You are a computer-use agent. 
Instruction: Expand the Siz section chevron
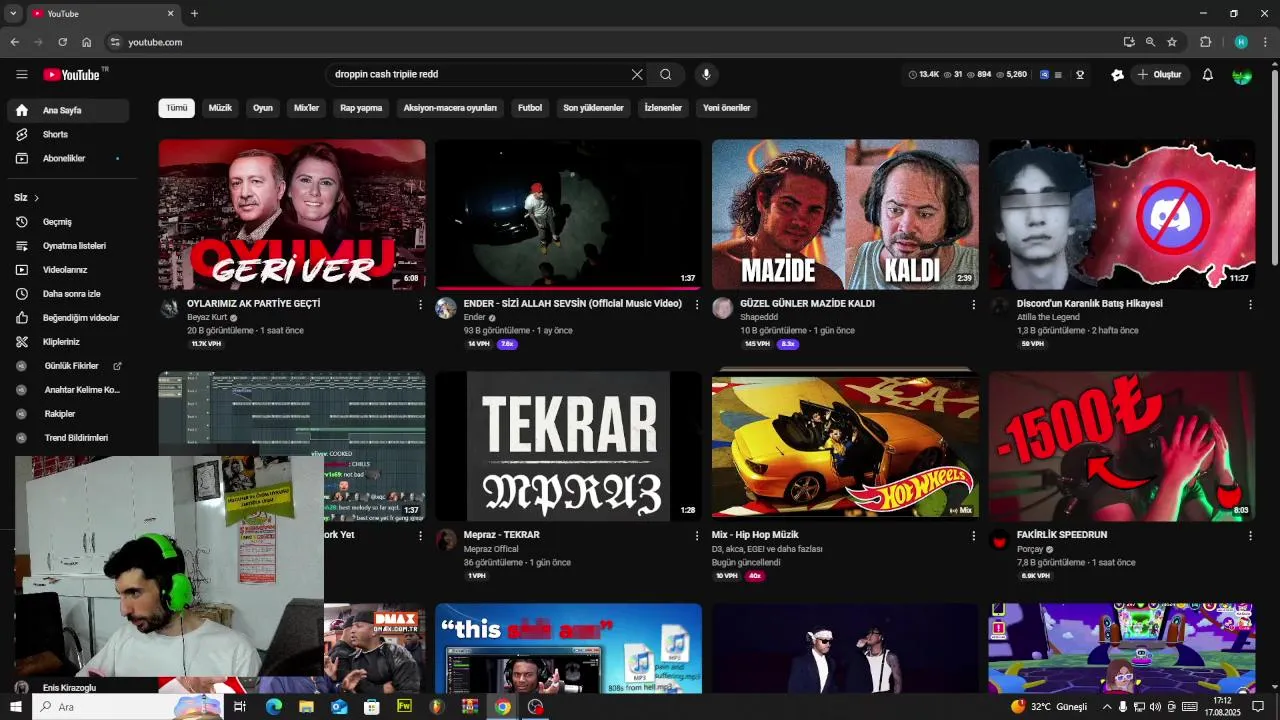point(37,198)
